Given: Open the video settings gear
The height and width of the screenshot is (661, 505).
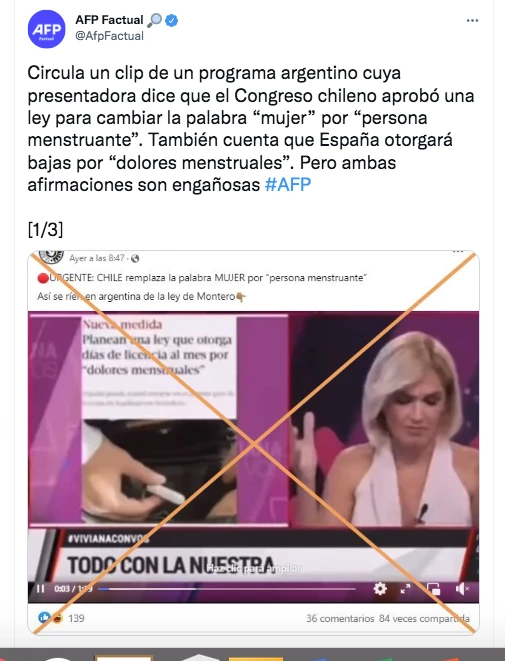Looking at the screenshot, I should pos(380,588).
